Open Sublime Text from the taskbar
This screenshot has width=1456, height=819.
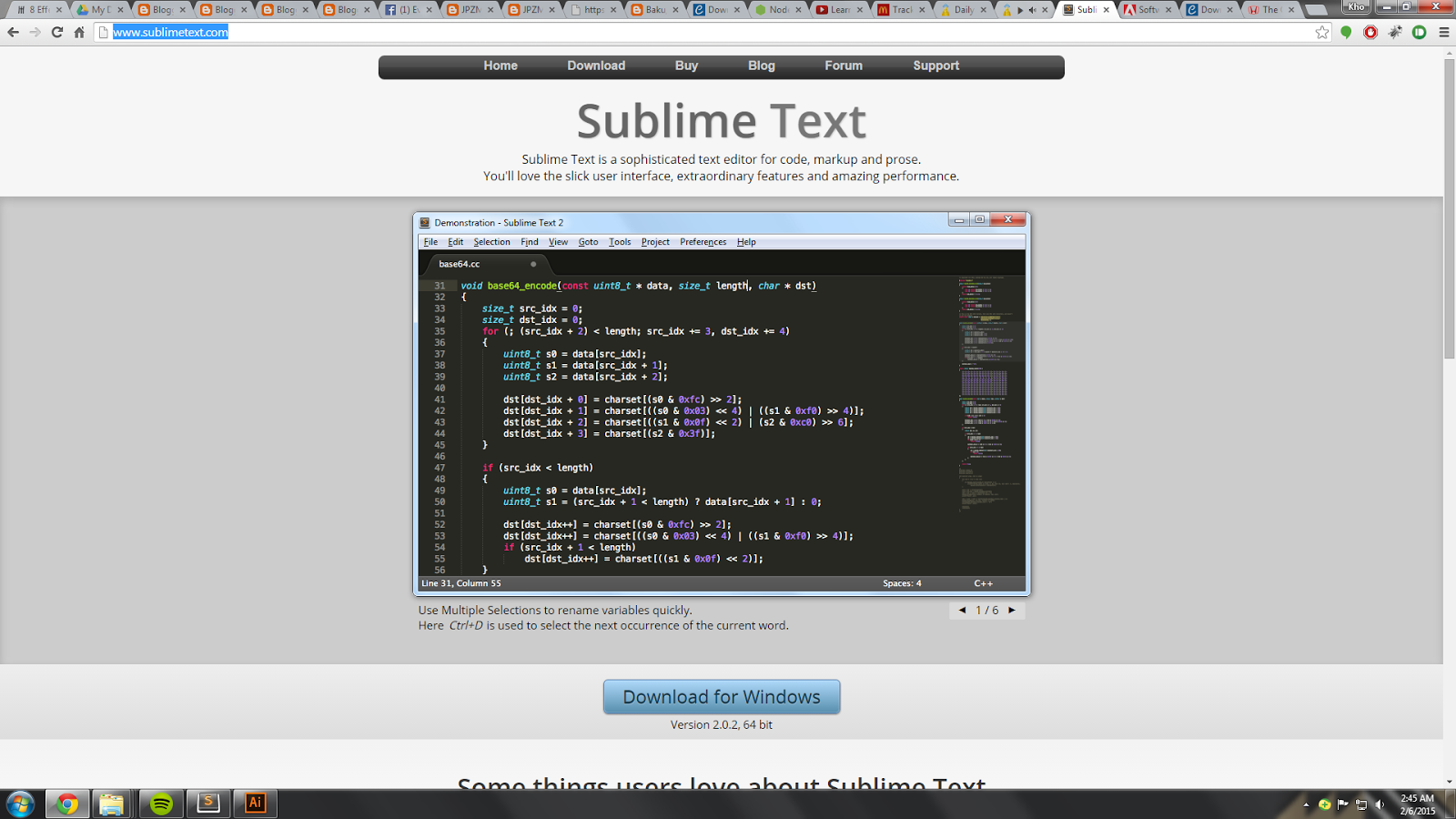coord(208,804)
